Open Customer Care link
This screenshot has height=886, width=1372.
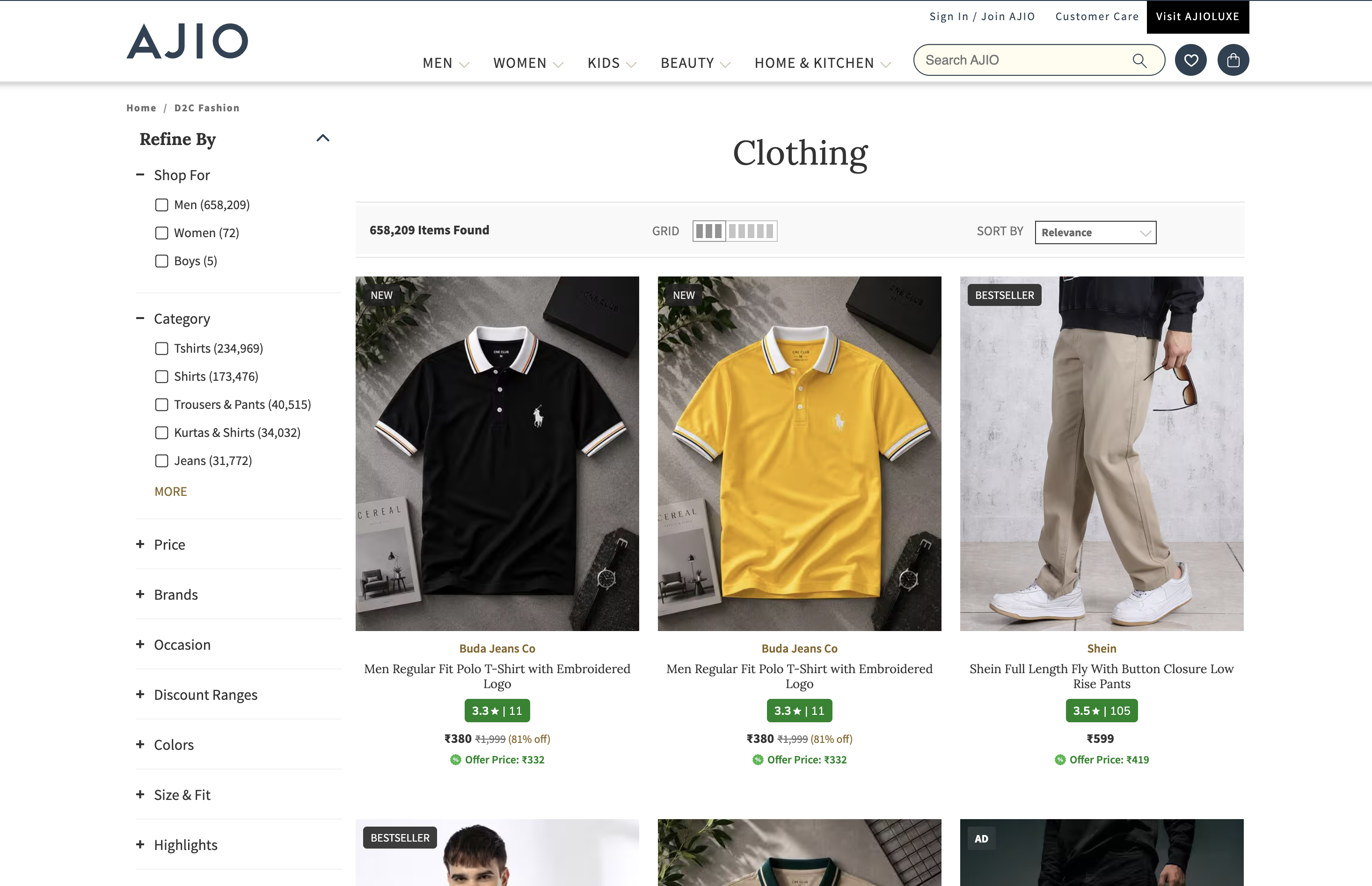click(x=1097, y=17)
